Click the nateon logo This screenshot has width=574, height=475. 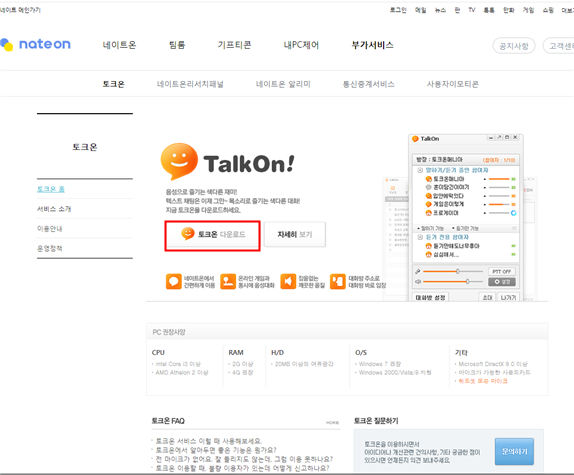[36, 44]
